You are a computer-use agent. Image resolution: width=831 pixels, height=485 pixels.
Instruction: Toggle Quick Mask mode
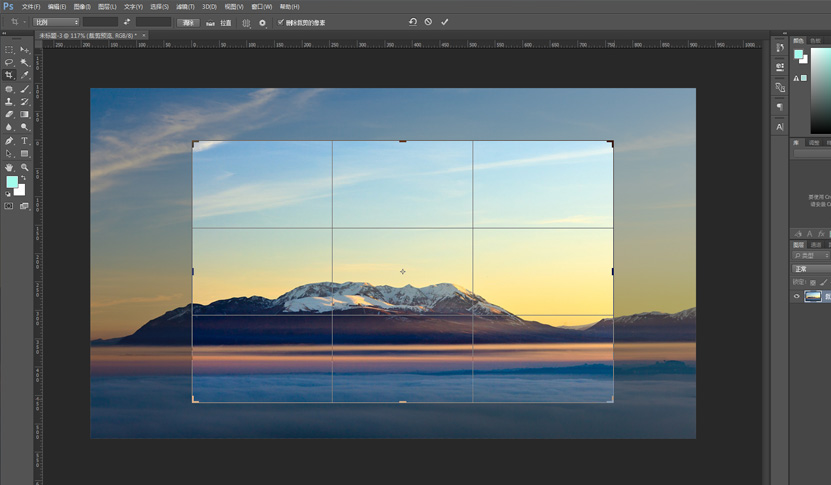(9, 206)
